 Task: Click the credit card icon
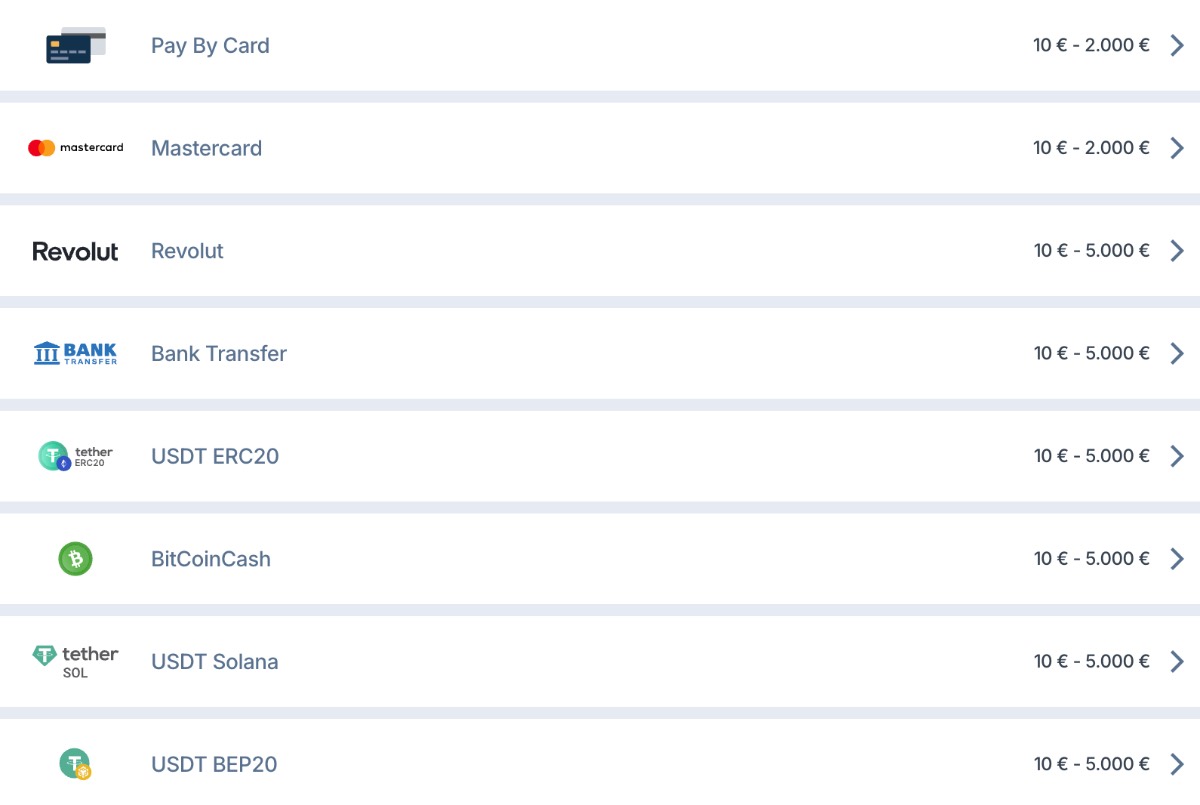[76, 46]
